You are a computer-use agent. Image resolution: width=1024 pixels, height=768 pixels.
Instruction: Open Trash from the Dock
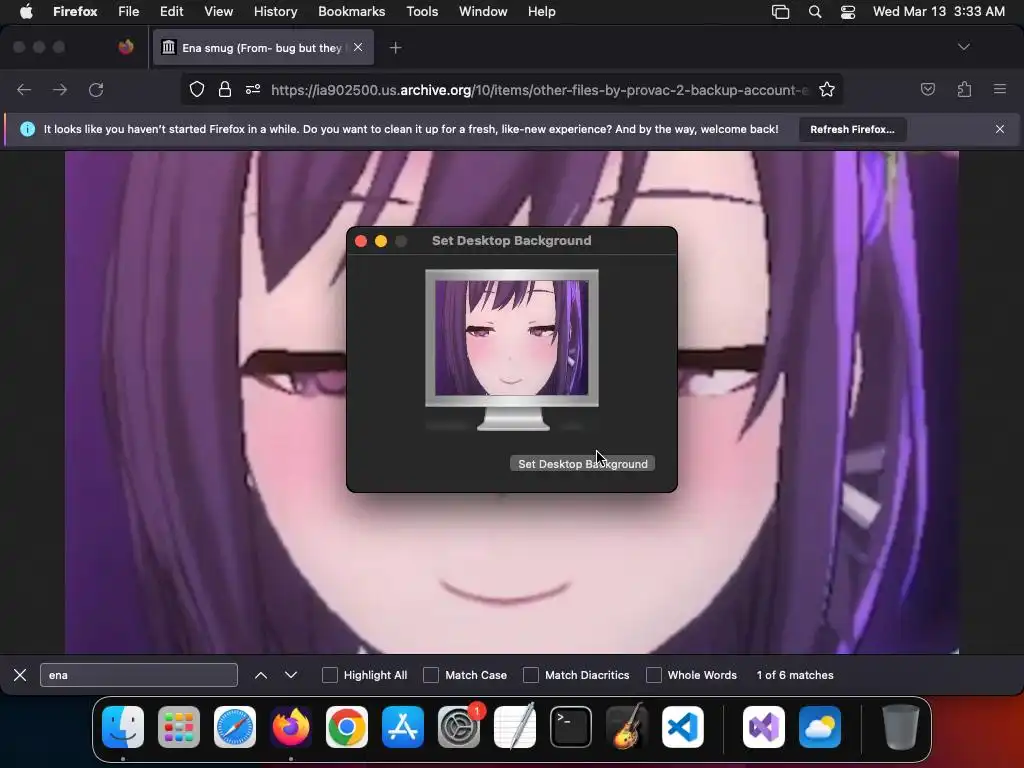[x=901, y=727]
